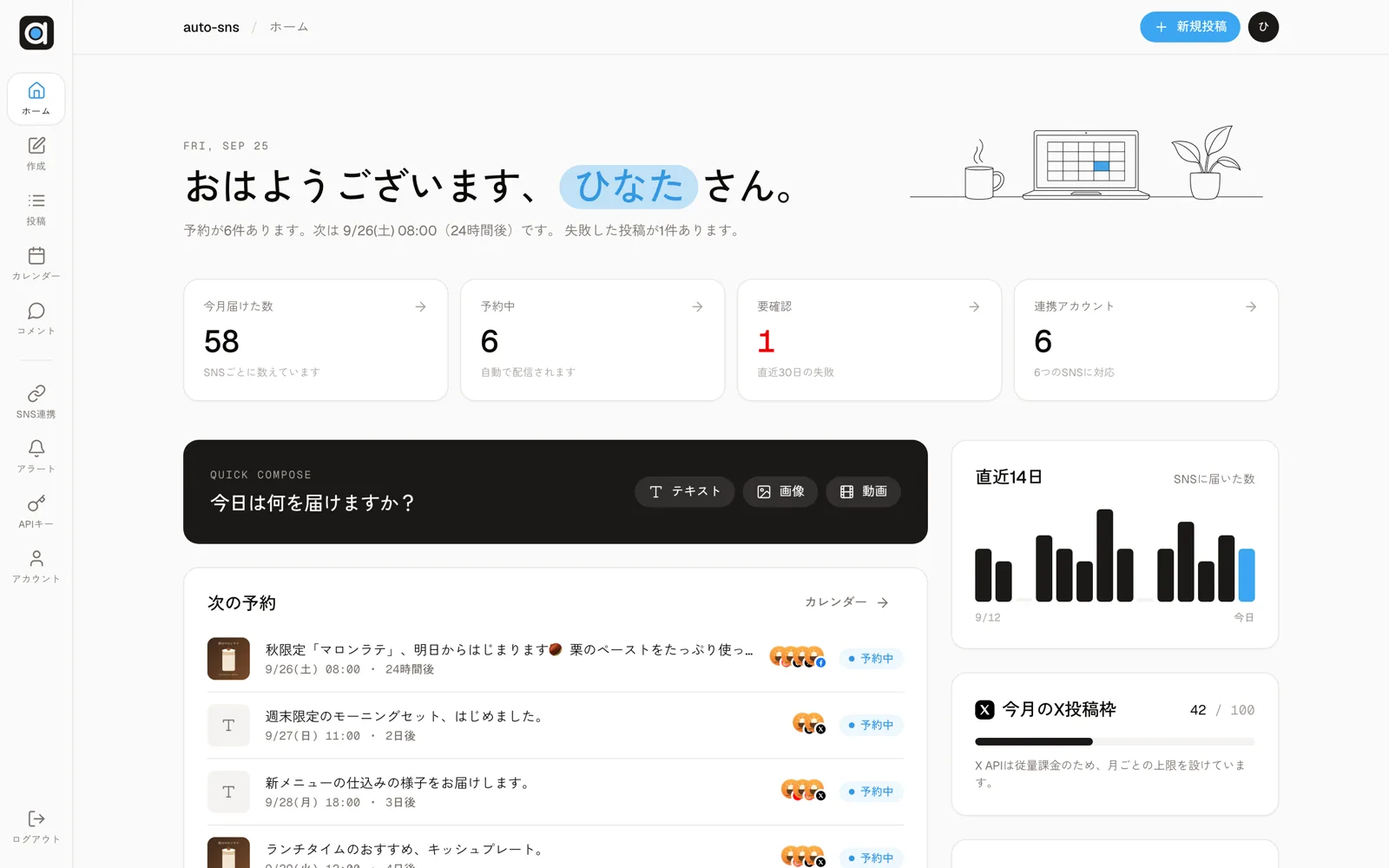Viewport: 1389px width, 868px height.
Task: Open the 要確認 card arrow
Action: pos(974,306)
